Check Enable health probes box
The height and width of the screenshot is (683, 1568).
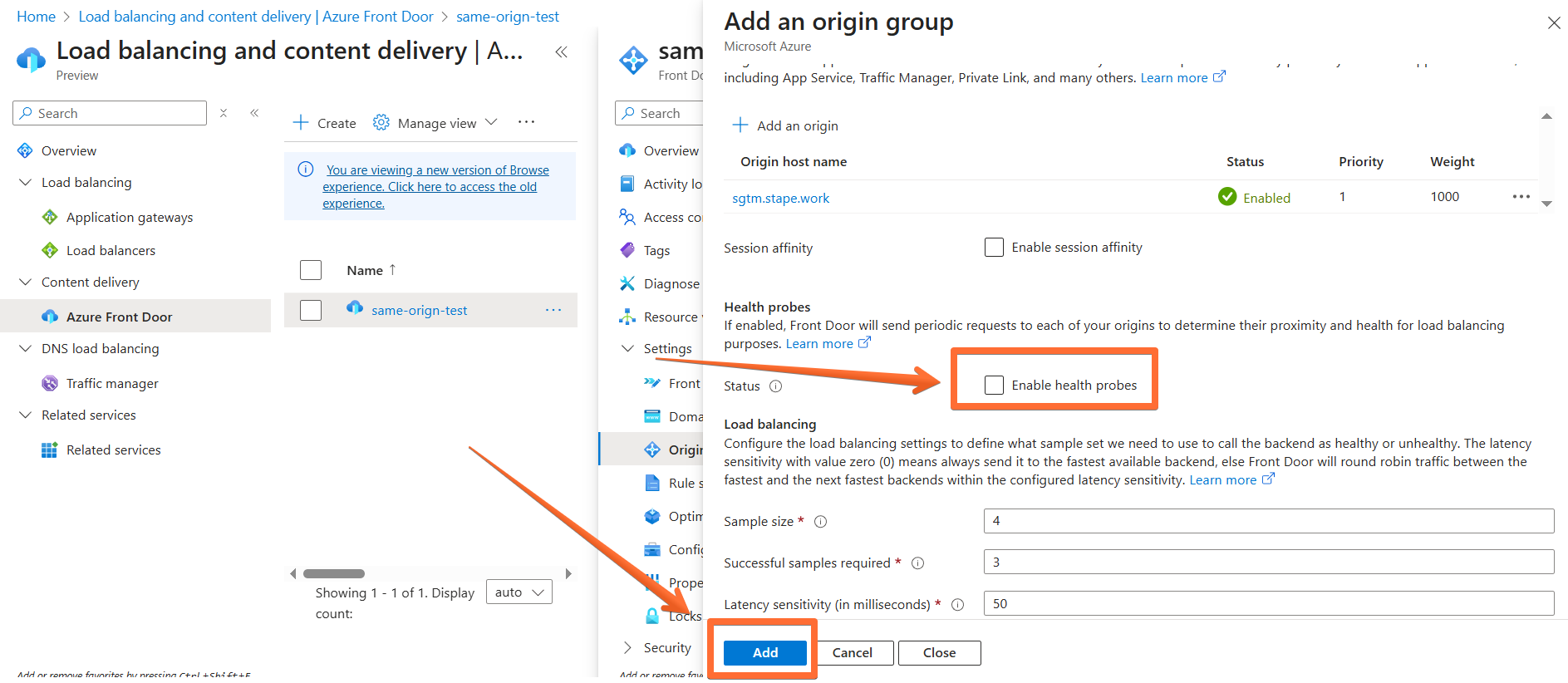pyautogui.click(x=994, y=385)
